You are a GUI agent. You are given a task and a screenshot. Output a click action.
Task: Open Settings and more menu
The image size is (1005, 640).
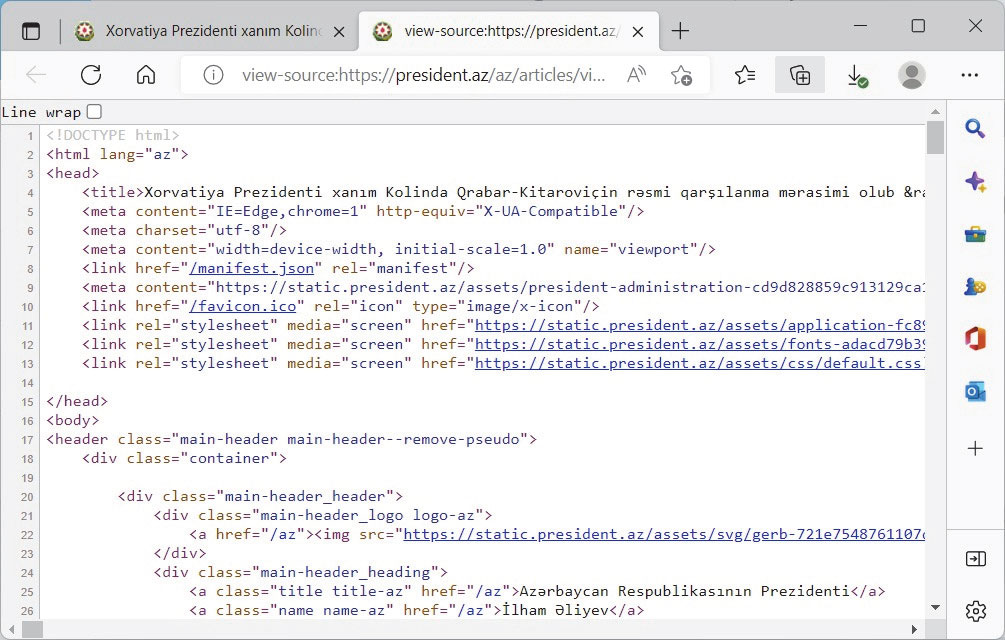click(970, 75)
